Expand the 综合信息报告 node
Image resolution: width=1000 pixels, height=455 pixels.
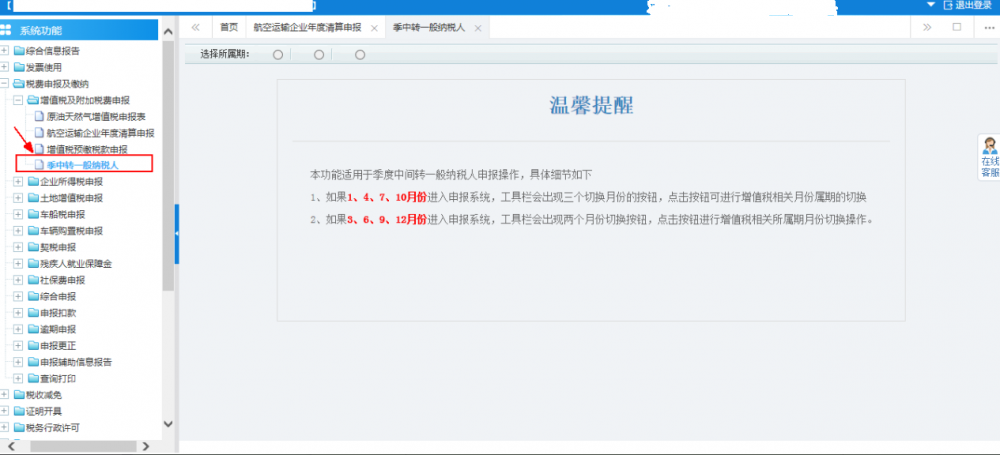click(4, 50)
